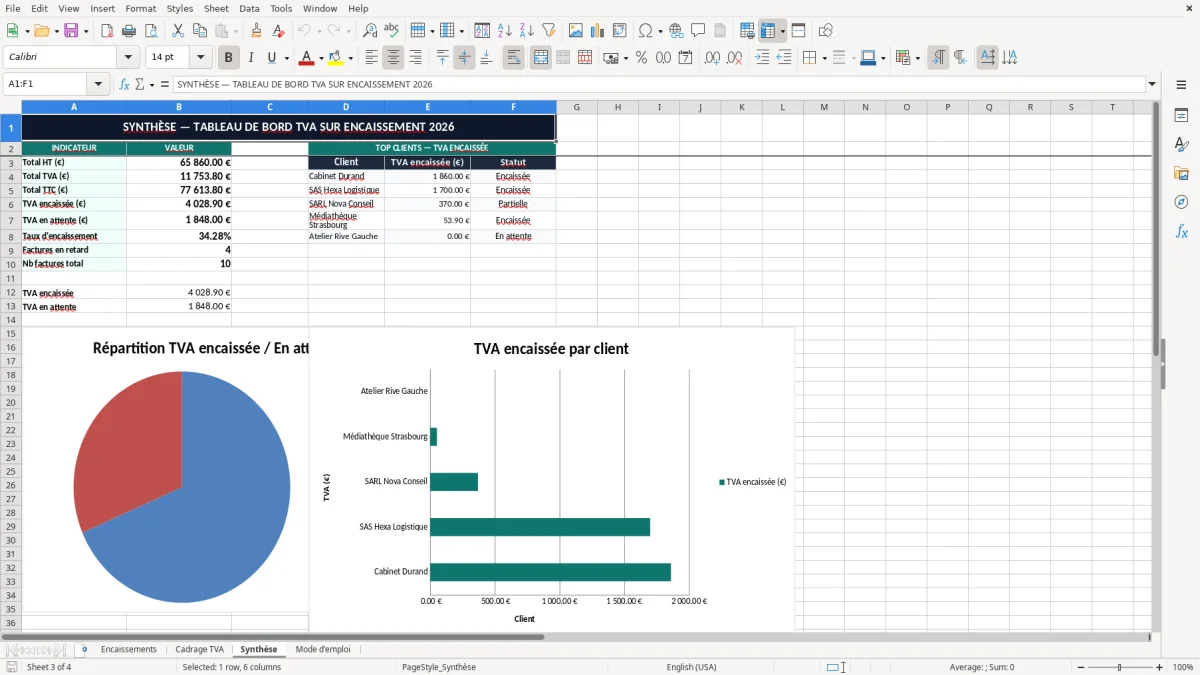Click the Print icon
1200x675 pixels.
tap(131, 31)
